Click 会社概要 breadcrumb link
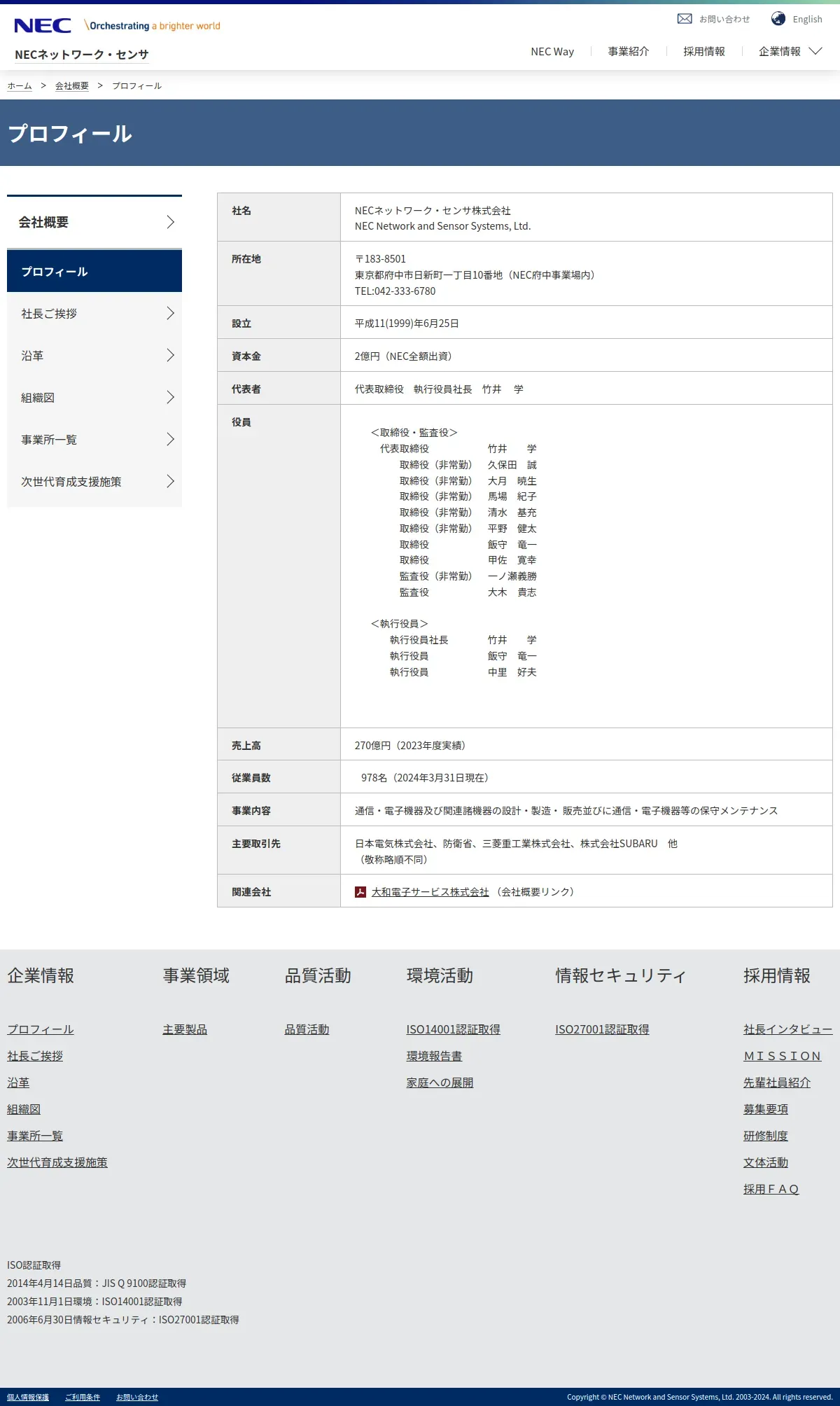This screenshot has width=840, height=1406. (x=72, y=85)
